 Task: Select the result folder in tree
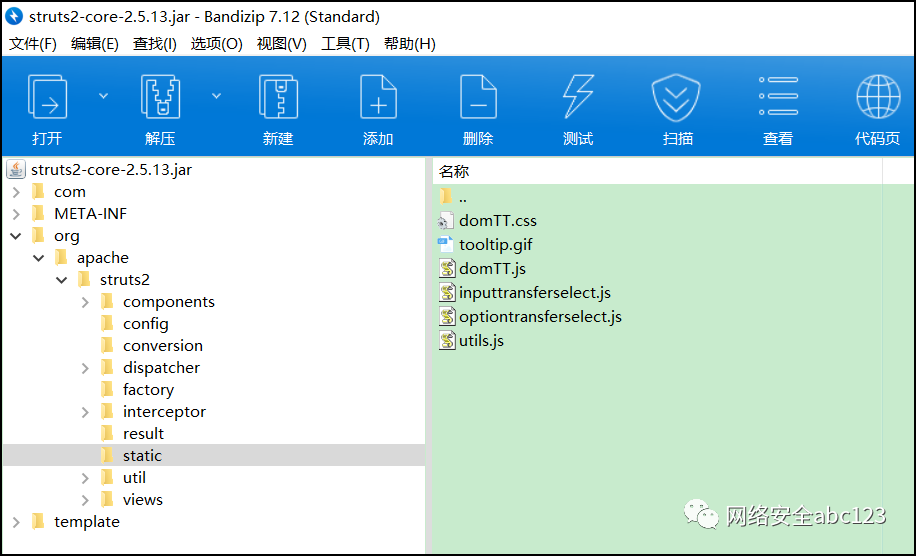pos(143,435)
